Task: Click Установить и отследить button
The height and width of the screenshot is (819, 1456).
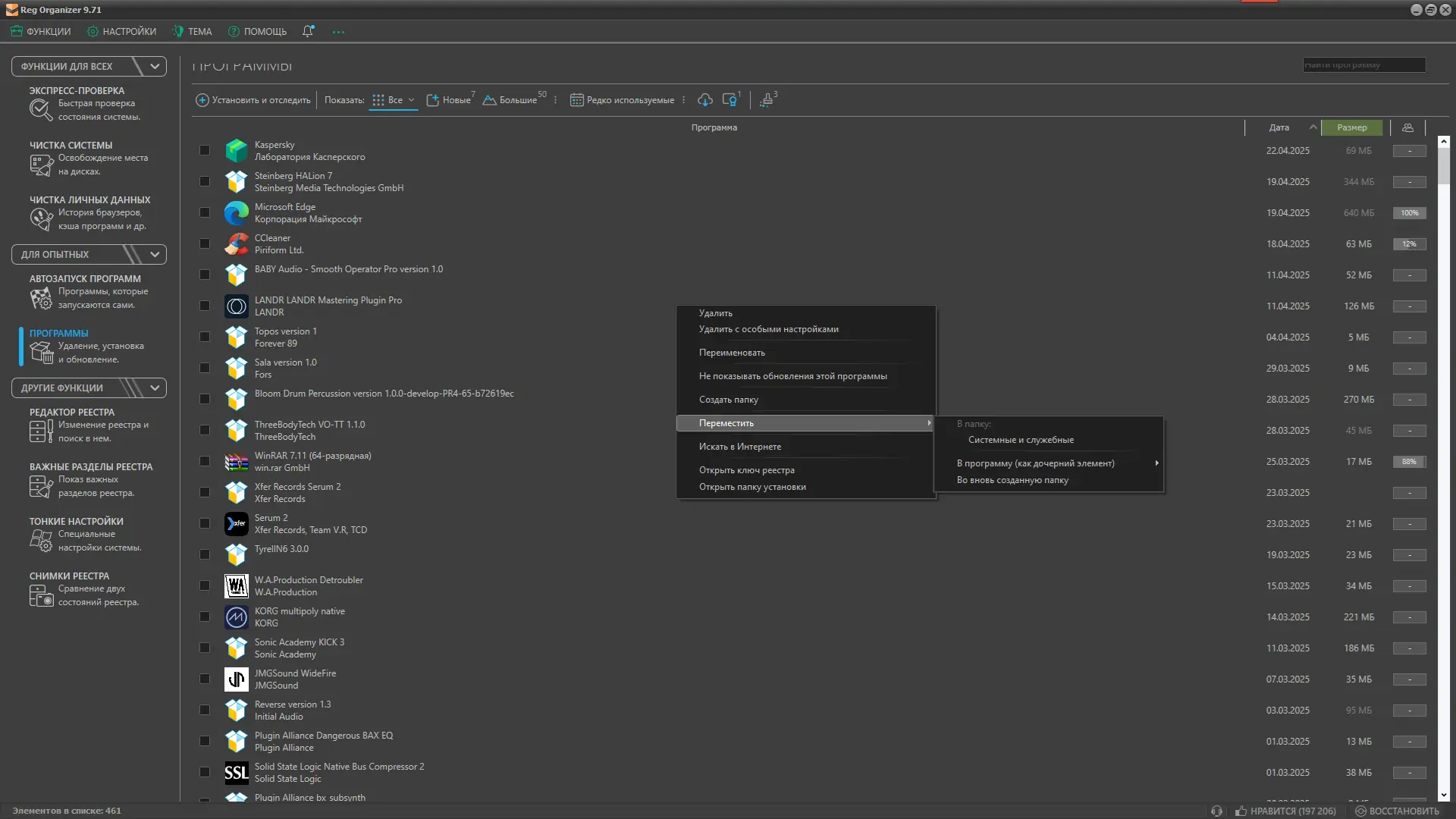Action: tap(253, 100)
